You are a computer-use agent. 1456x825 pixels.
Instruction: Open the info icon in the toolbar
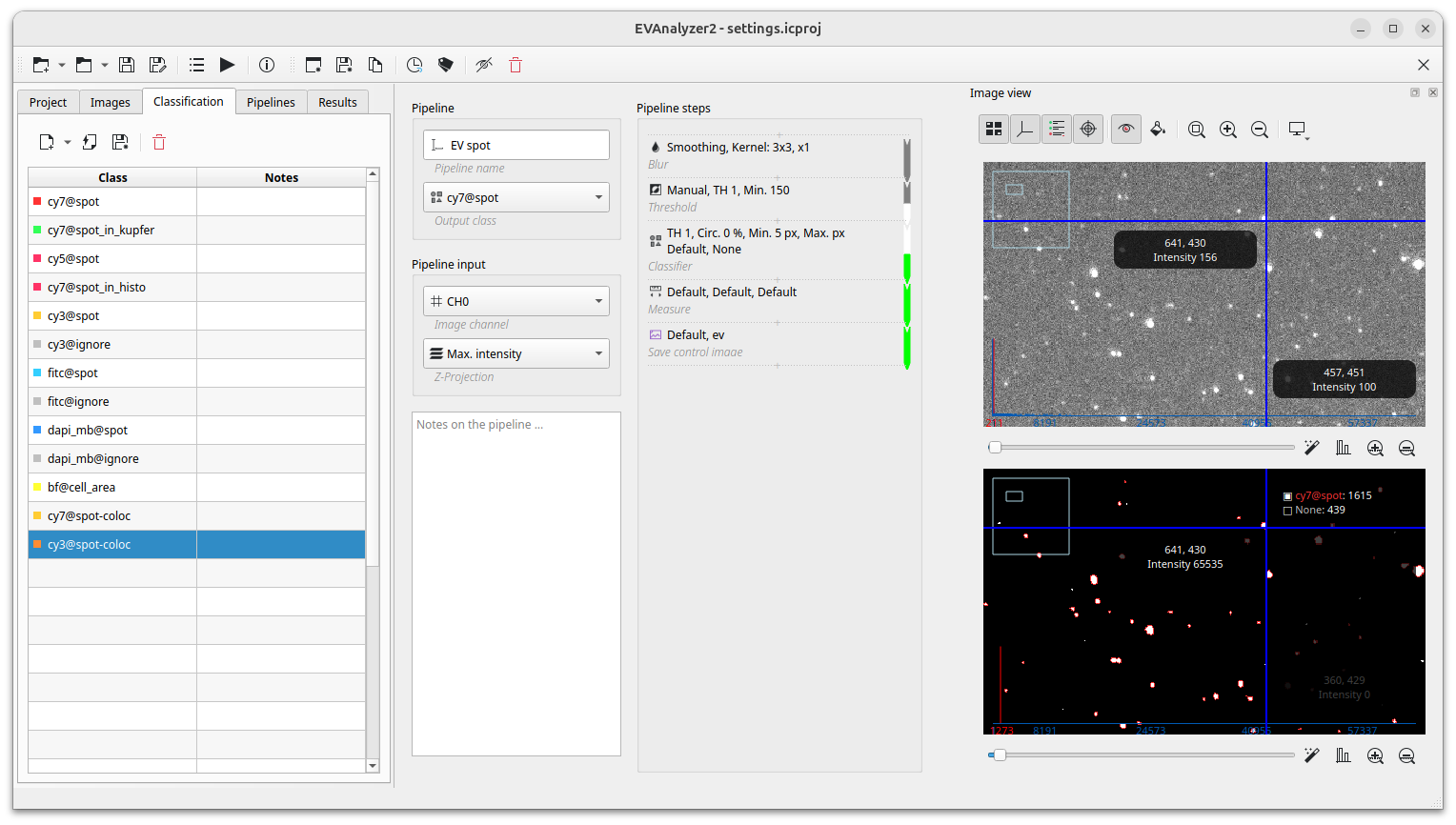267,65
